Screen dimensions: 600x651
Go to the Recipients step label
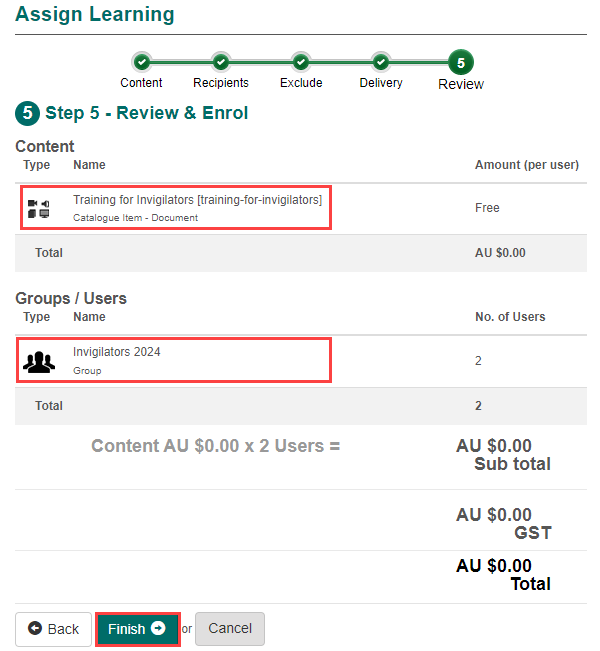(x=221, y=83)
